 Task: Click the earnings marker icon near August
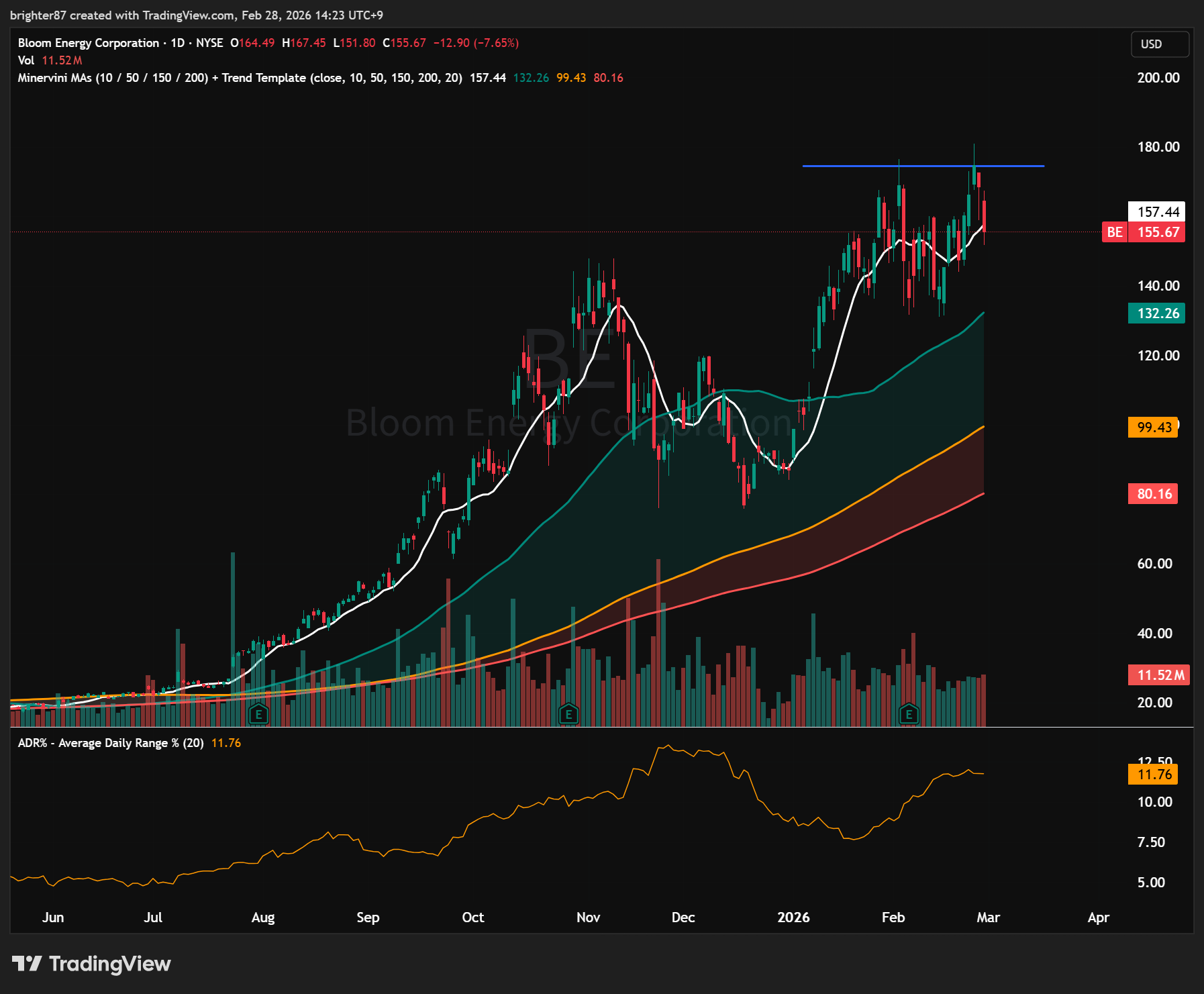(x=258, y=714)
